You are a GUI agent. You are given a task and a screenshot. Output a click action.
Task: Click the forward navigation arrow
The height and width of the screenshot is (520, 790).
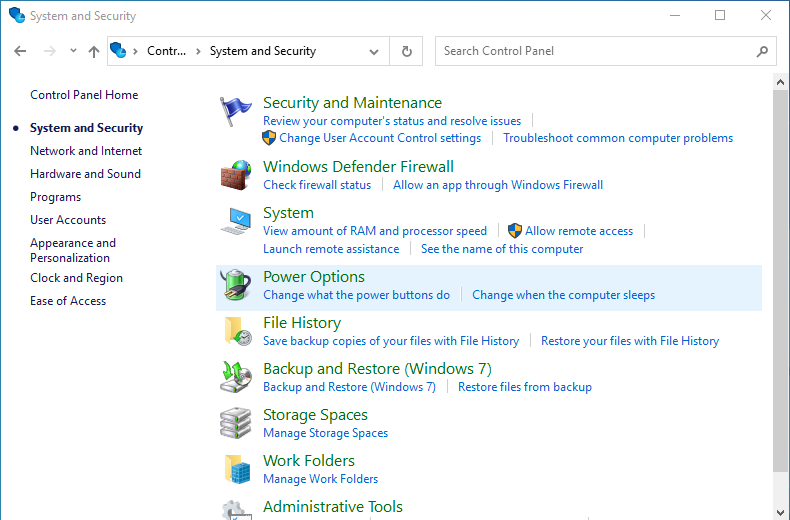(49, 51)
